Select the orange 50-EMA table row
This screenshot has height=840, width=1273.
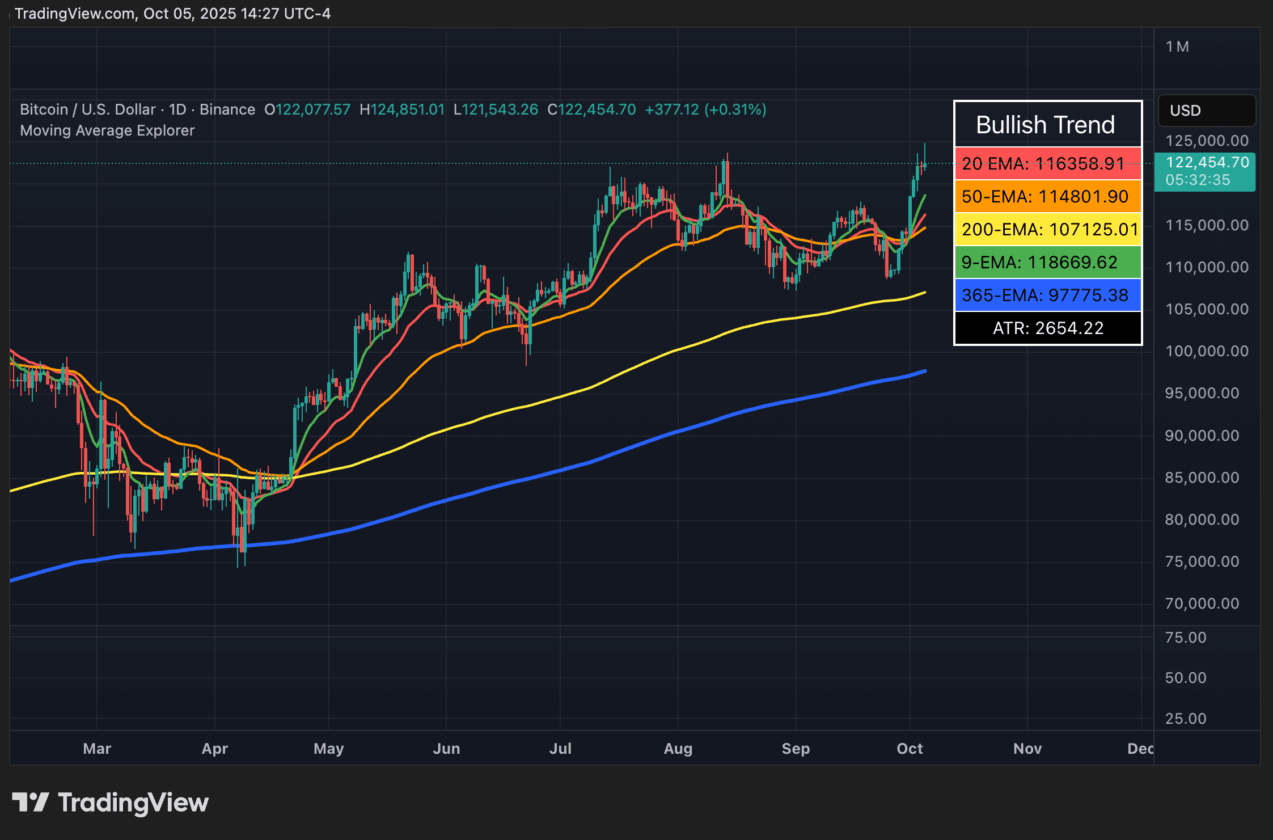(x=1046, y=196)
